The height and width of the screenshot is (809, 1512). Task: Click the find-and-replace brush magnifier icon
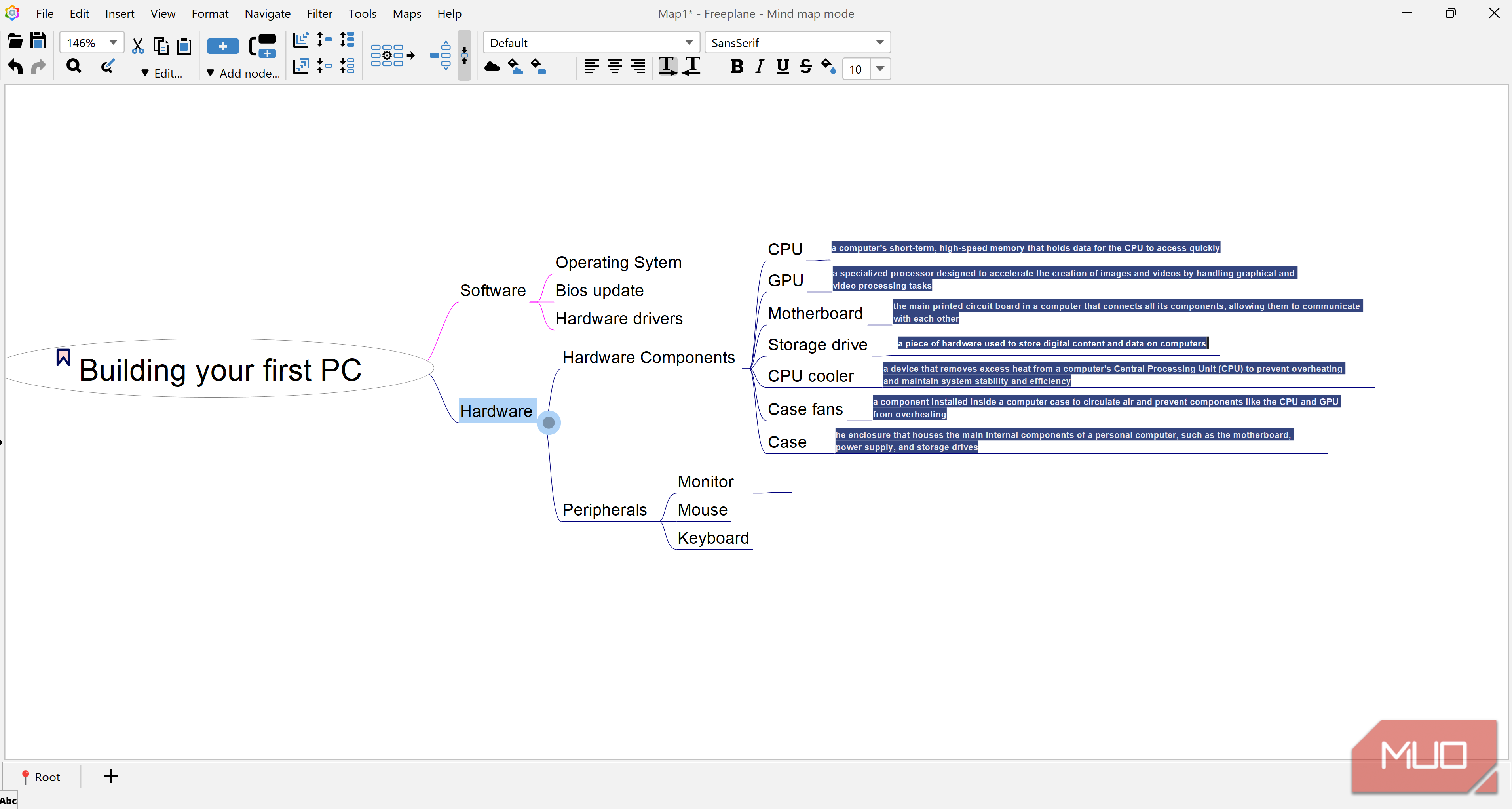click(107, 67)
